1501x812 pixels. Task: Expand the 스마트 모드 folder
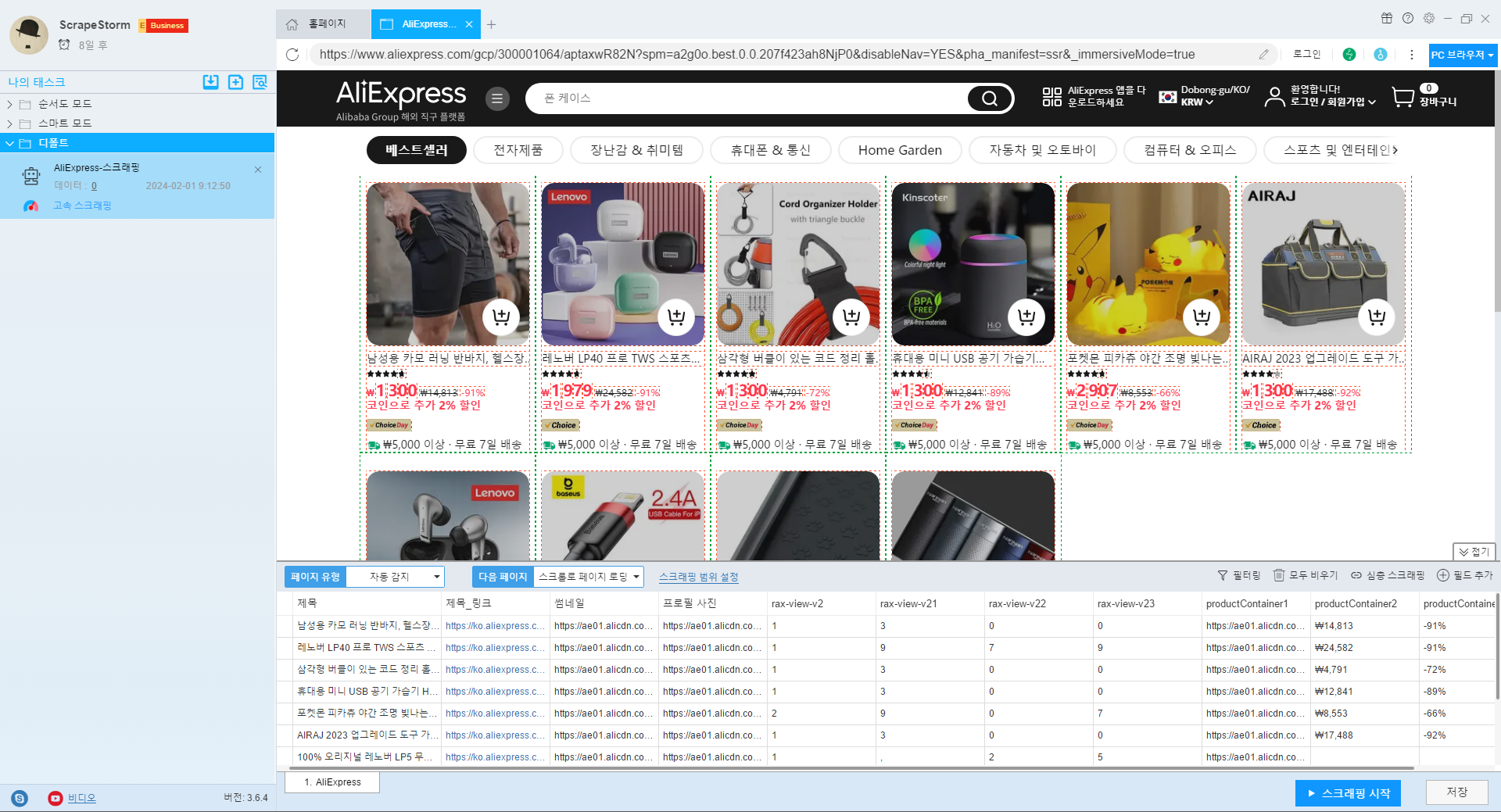pos(9,123)
